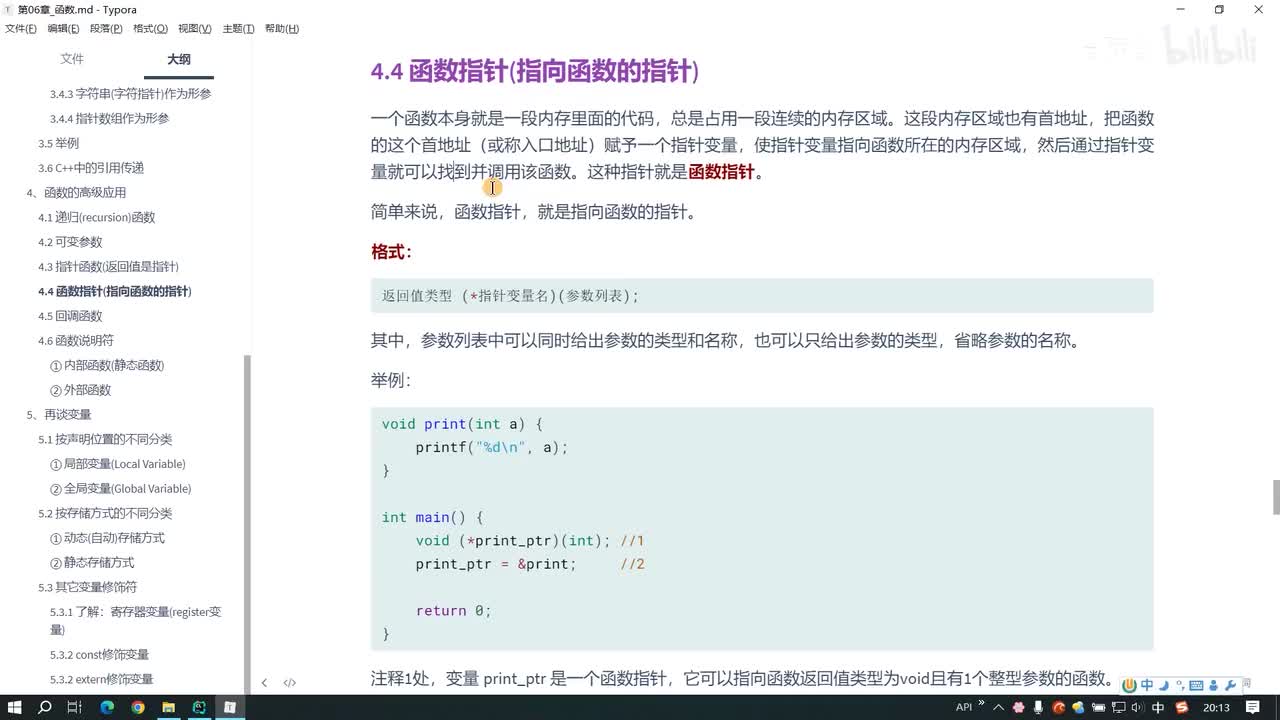Open the 主题(T) menu
The image size is (1280, 720).
pos(238,29)
